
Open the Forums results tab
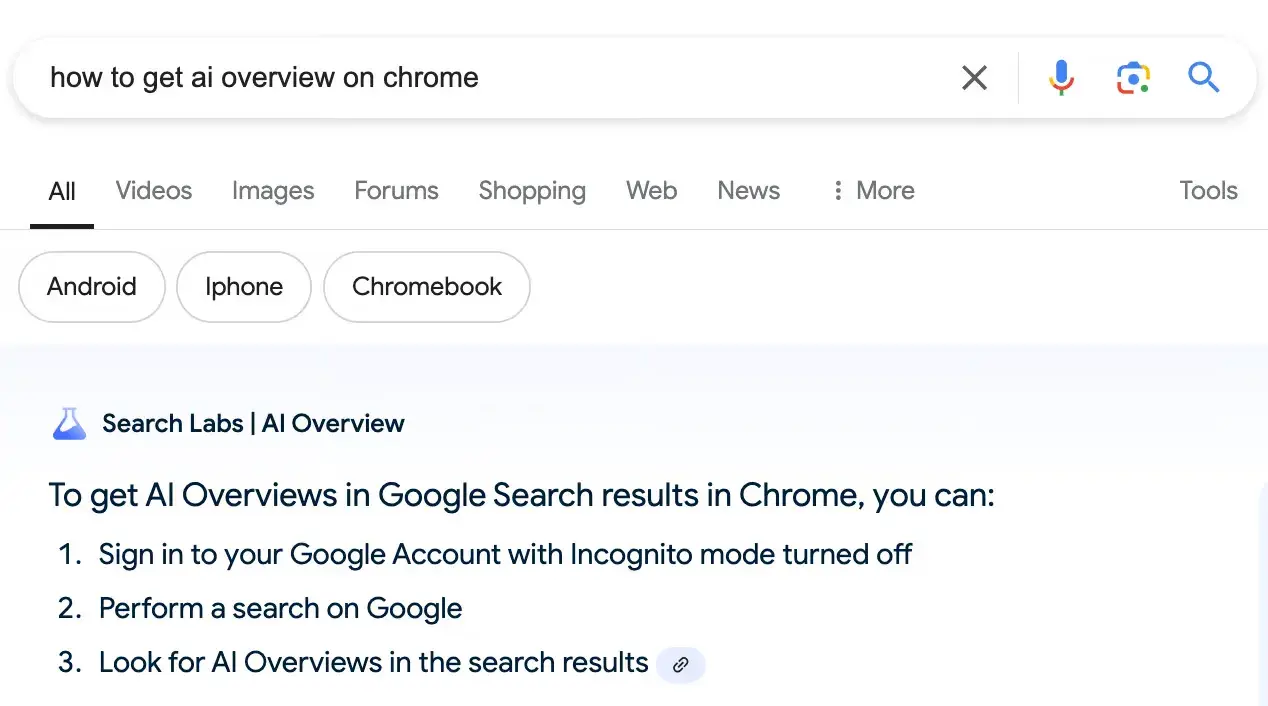[x=396, y=190]
